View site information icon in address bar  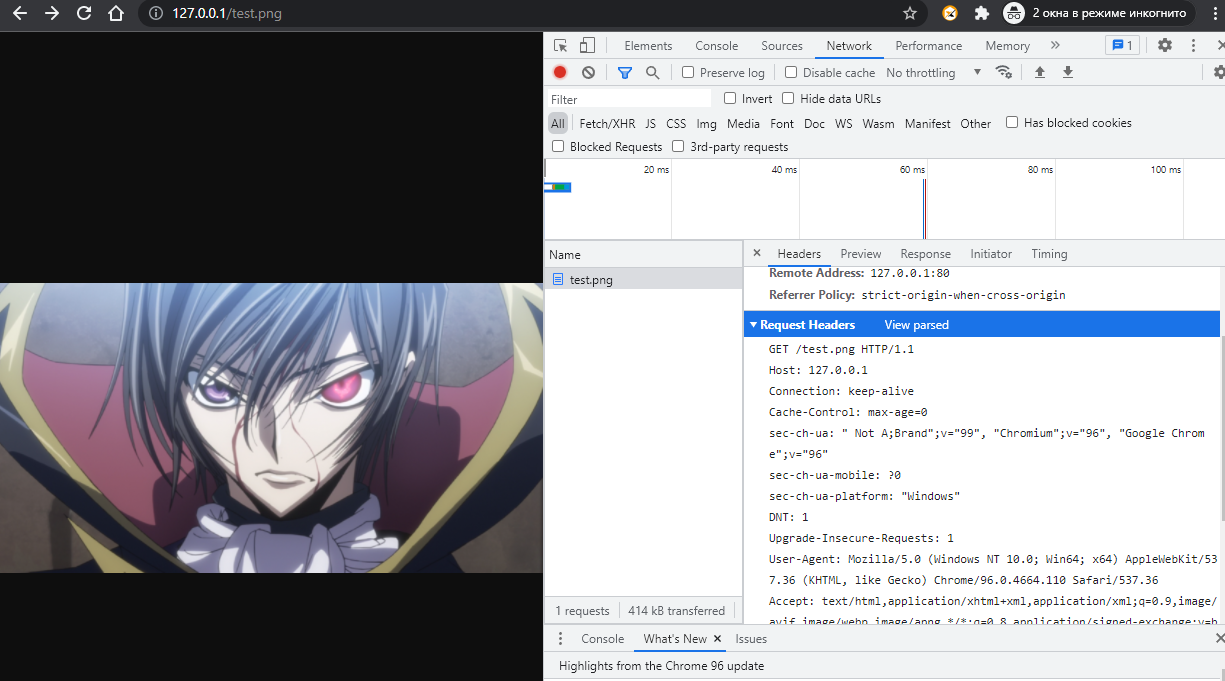coord(155,14)
